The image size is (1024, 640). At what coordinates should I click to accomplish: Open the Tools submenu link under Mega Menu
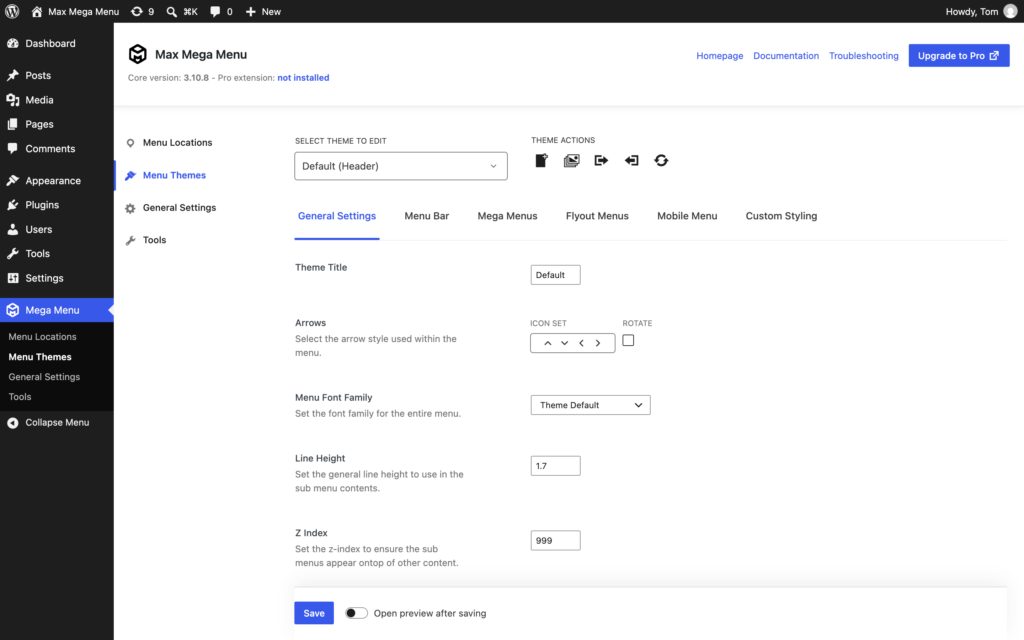(20, 396)
